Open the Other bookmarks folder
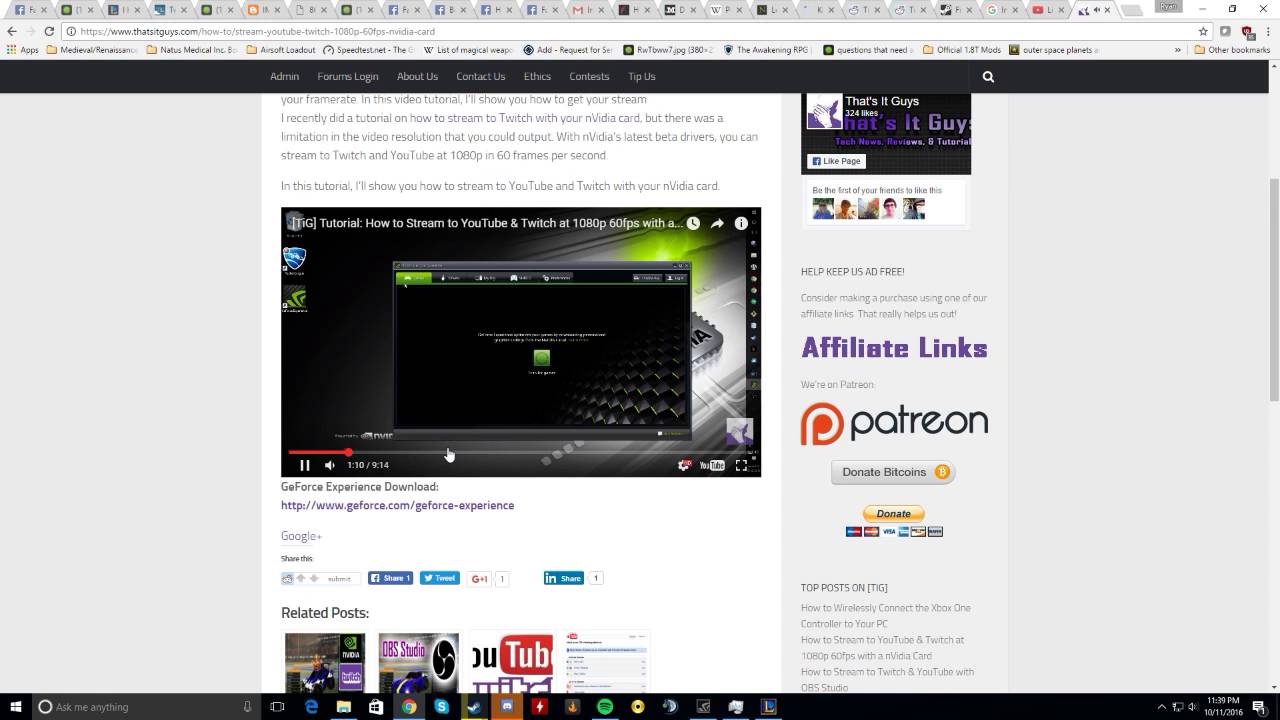 1232,49
